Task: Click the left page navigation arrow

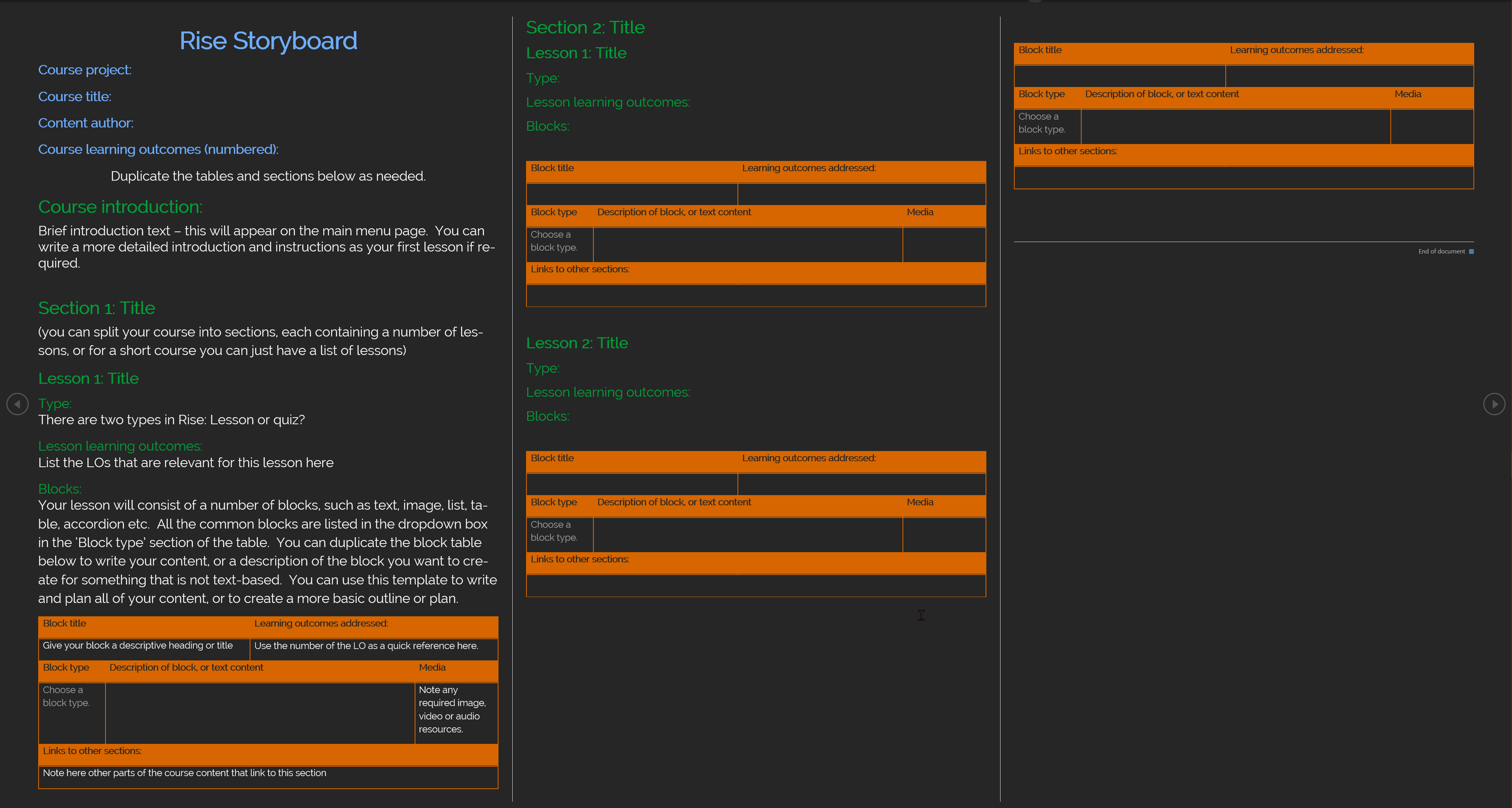Action: coord(17,404)
